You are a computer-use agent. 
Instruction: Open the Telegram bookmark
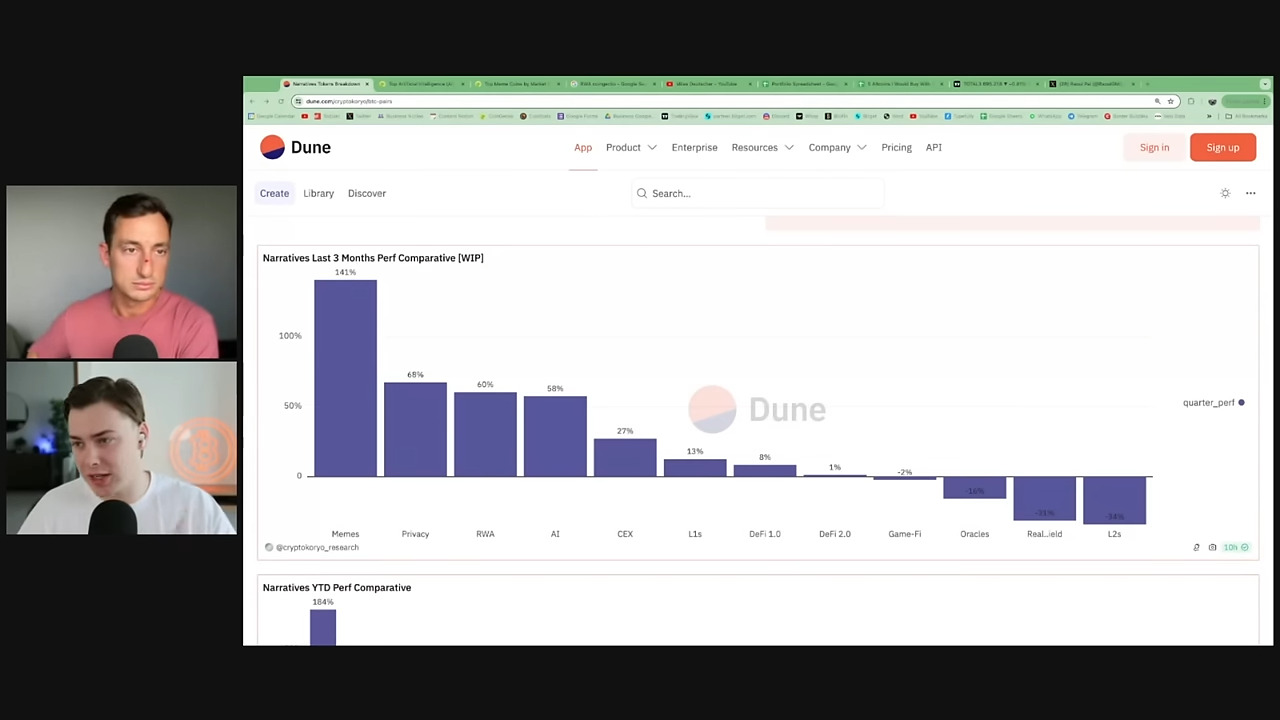tap(1085, 116)
